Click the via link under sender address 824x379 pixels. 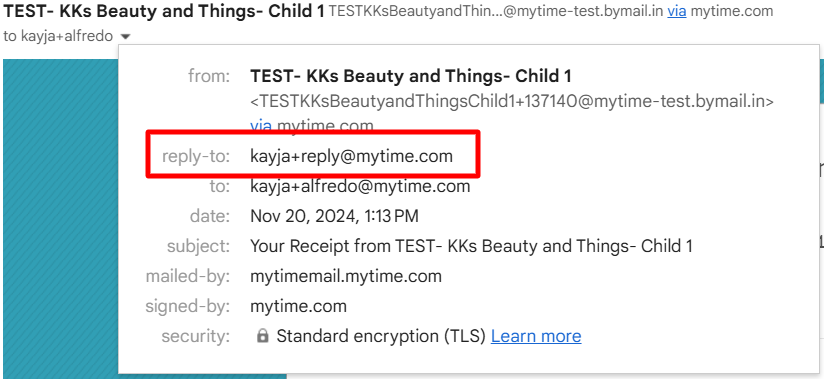(x=261, y=126)
